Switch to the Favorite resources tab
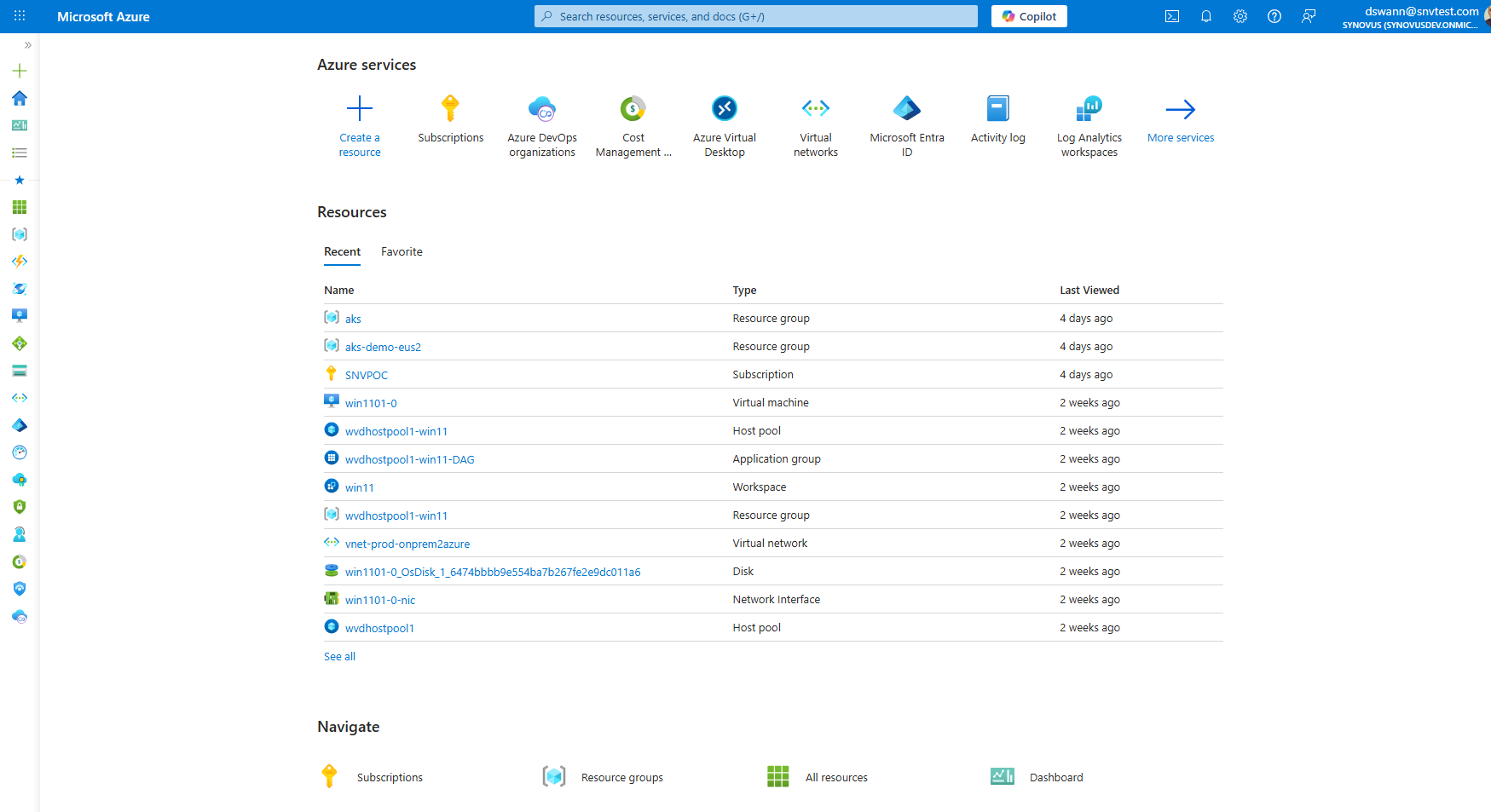Screen dimensions: 1491x812 402,251
